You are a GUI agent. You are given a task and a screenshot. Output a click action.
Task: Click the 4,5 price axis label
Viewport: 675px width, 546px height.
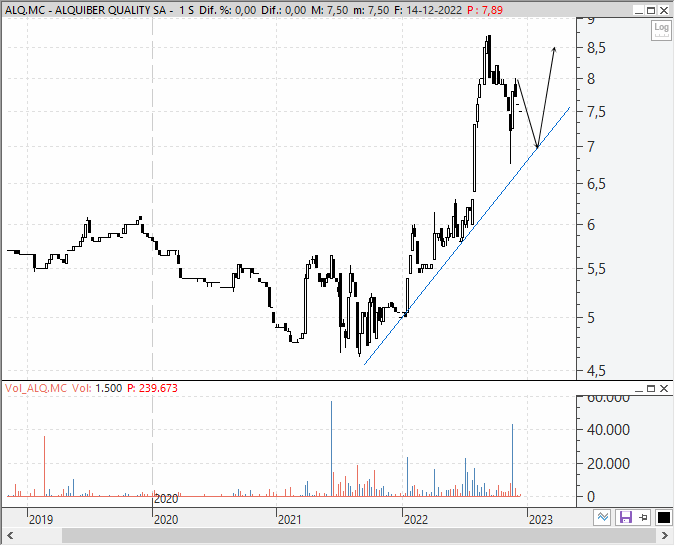pyautogui.click(x=596, y=370)
